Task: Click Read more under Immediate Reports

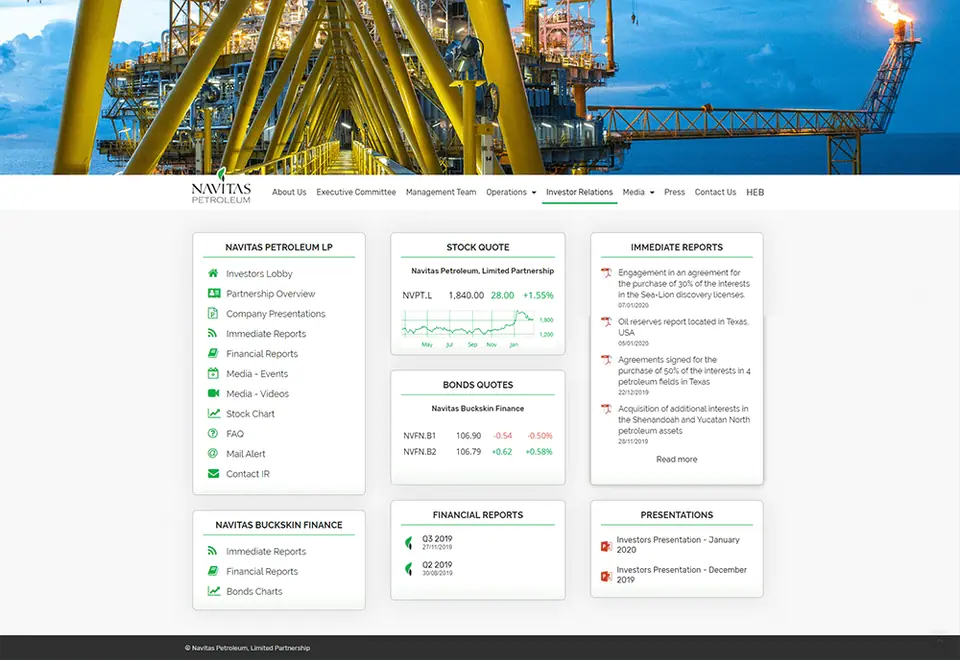Action: coord(677,459)
